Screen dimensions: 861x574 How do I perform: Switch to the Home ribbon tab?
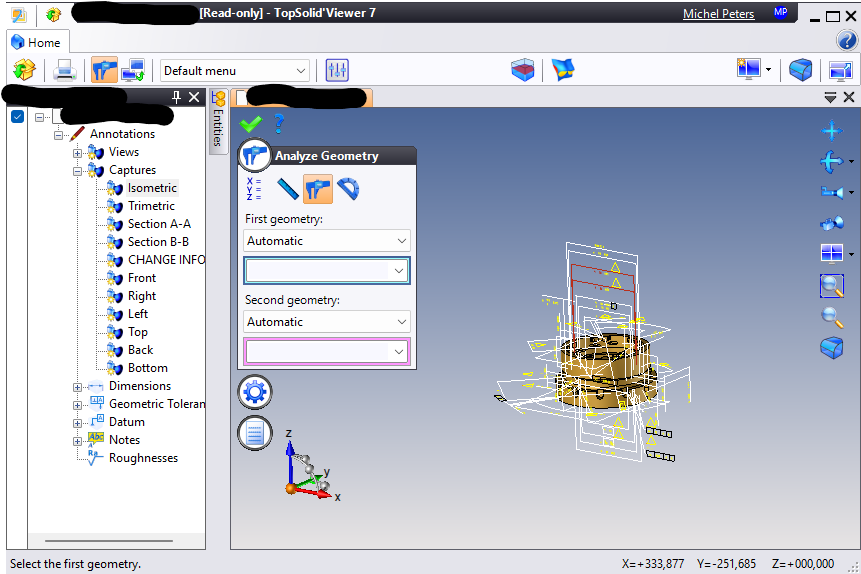[36, 42]
